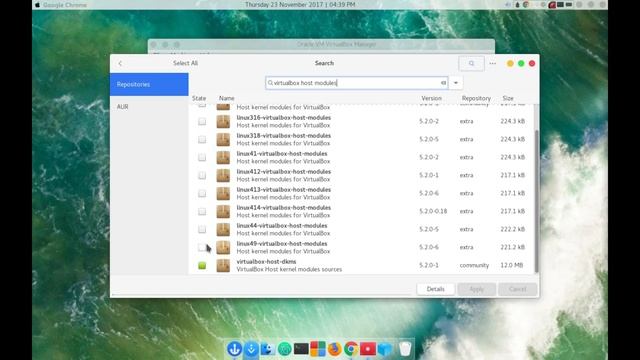Viewport: 640px width, 360px height.
Task: Select the AUR sidebar tab
Action: pos(149,107)
